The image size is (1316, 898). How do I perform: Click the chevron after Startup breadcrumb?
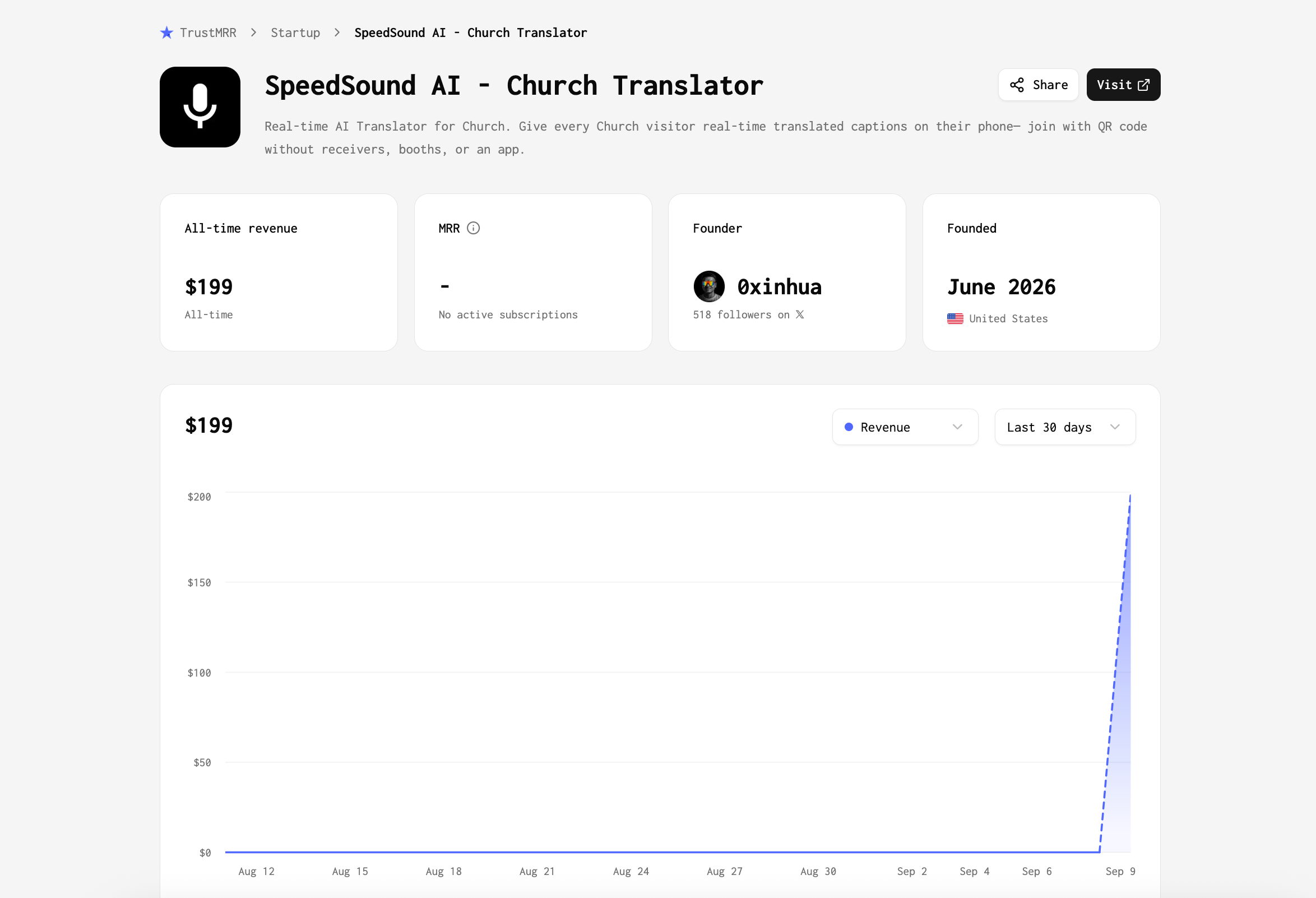337,33
